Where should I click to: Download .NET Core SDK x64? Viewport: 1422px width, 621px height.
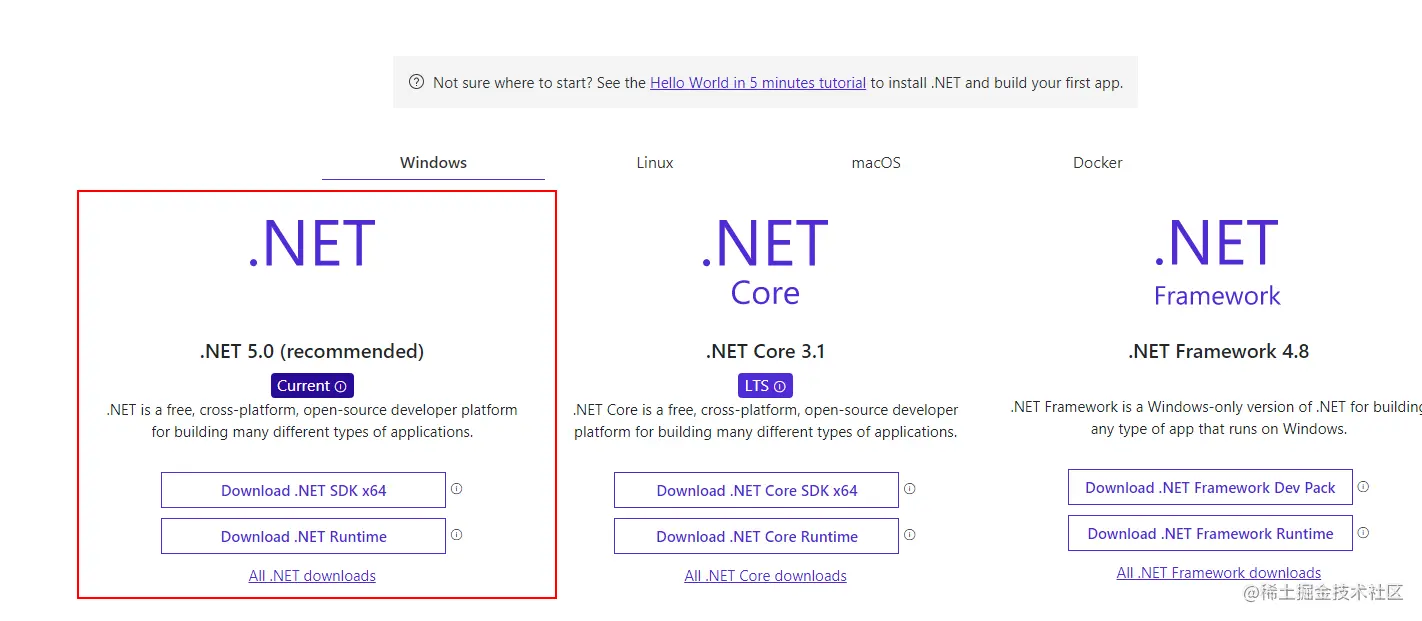(756, 490)
